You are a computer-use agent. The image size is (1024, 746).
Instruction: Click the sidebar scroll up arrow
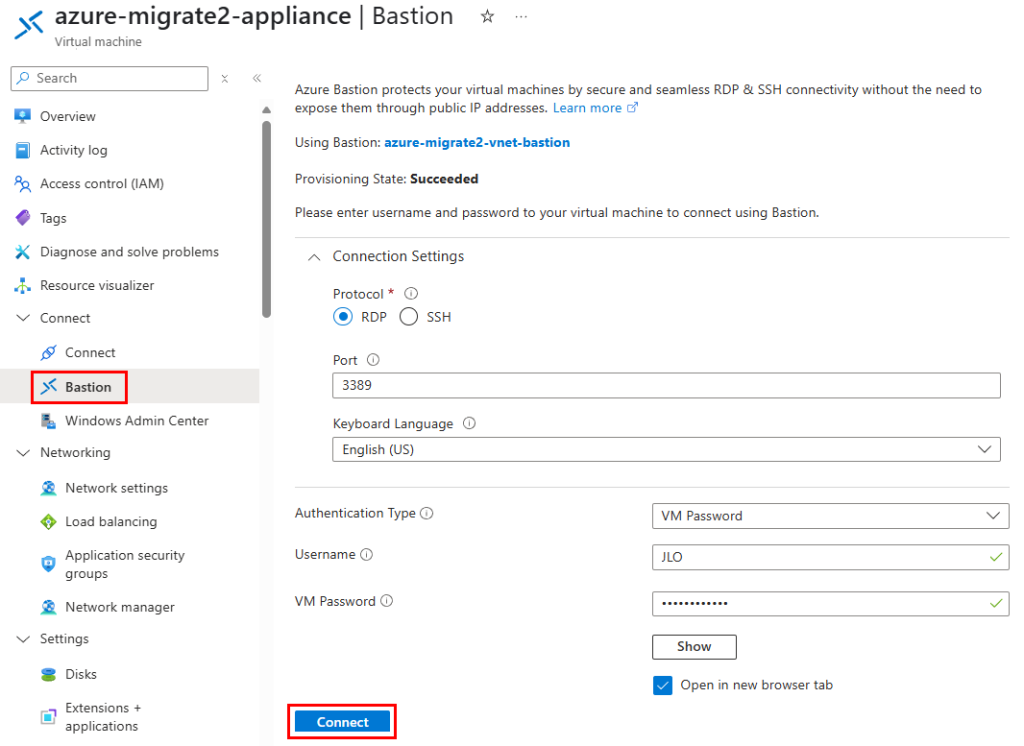tap(266, 110)
